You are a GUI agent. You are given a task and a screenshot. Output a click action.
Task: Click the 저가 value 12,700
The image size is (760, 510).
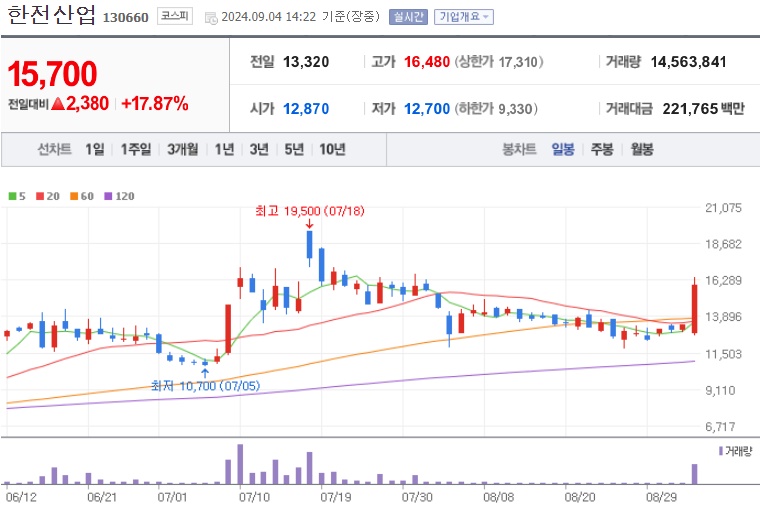click(427, 109)
